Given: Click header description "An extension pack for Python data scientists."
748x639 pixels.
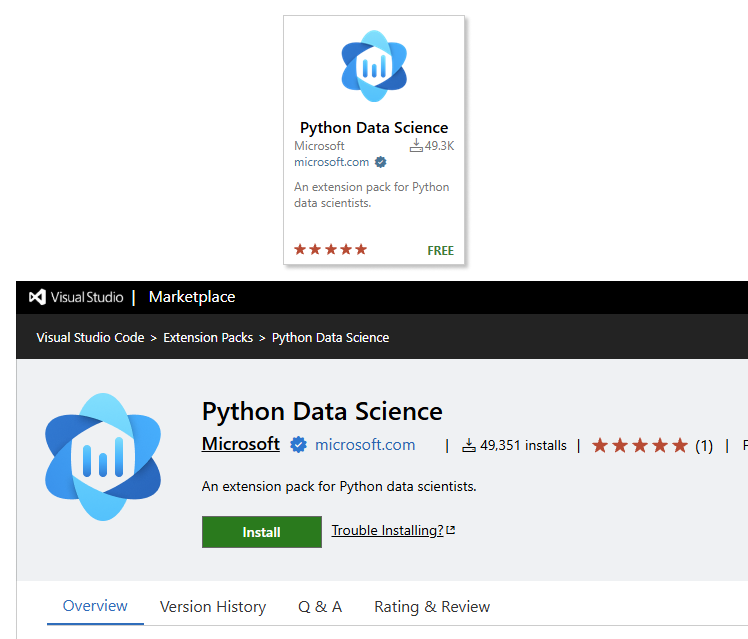Looking at the screenshot, I should (339, 486).
